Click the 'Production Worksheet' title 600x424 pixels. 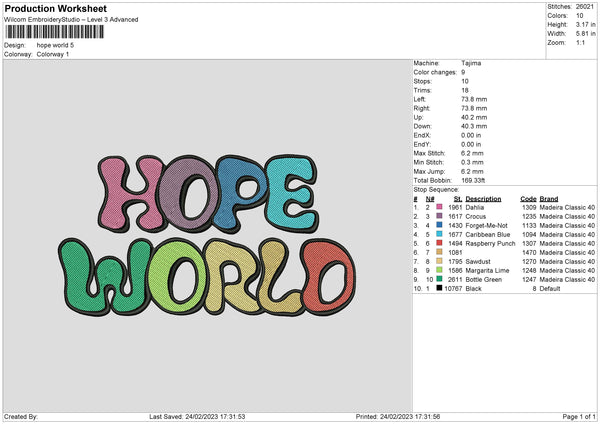pyautogui.click(x=55, y=8)
